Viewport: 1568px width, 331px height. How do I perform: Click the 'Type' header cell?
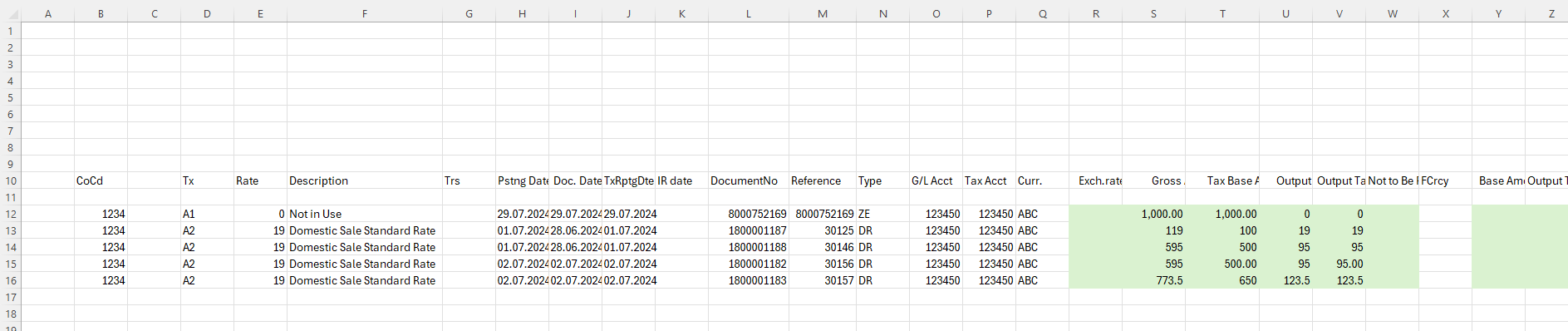(883, 180)
